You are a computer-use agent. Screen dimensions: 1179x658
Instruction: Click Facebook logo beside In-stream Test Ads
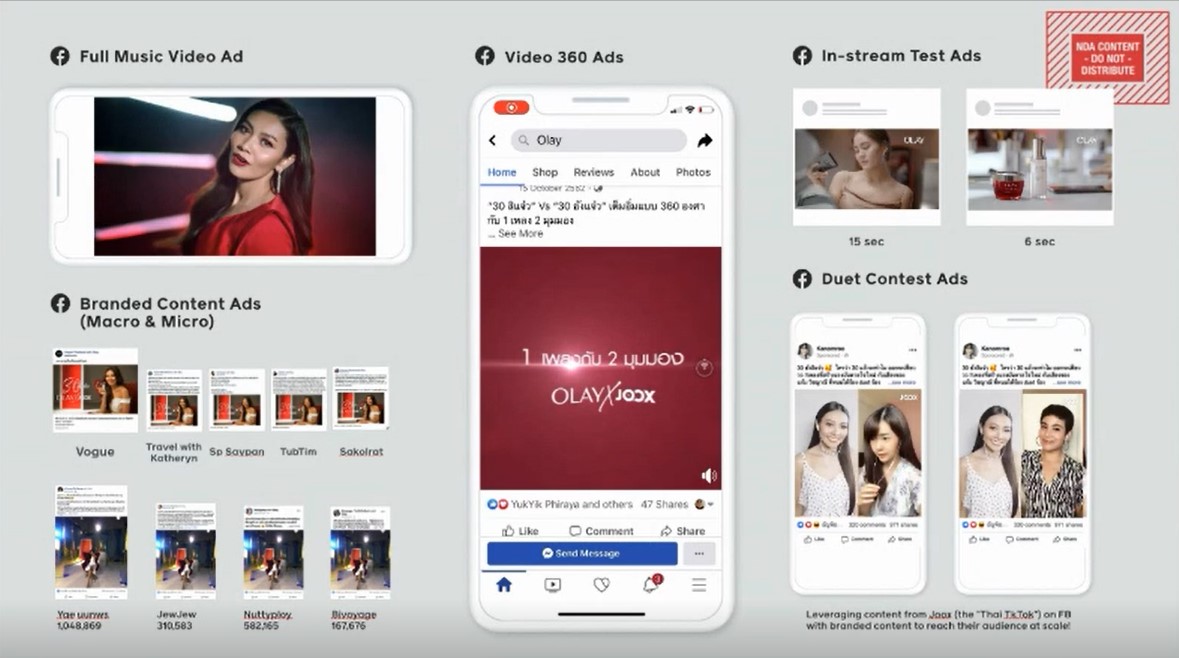(802, 56)
